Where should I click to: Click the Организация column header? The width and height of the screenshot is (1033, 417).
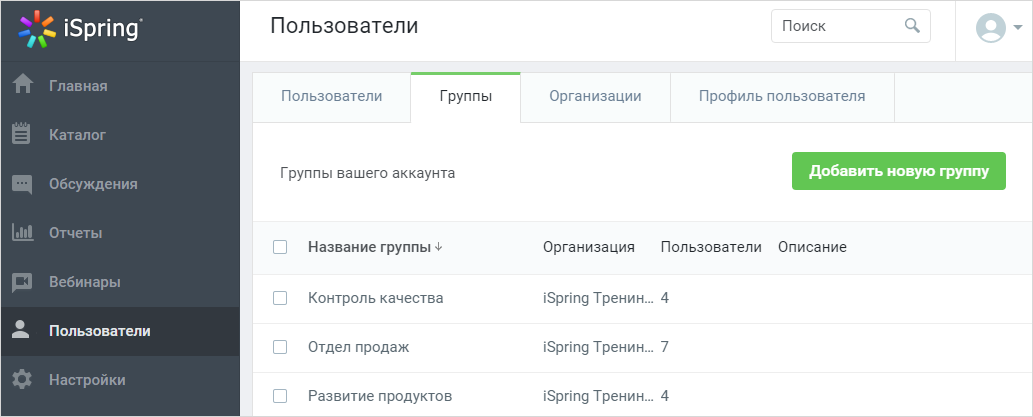[589, 247]
